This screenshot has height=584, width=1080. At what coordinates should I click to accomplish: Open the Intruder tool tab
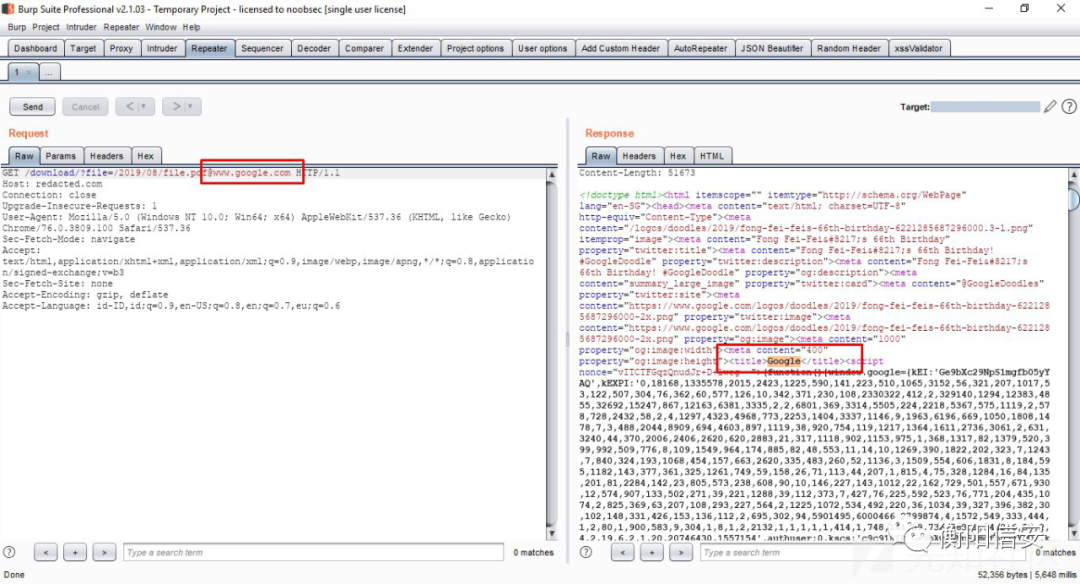162,48
